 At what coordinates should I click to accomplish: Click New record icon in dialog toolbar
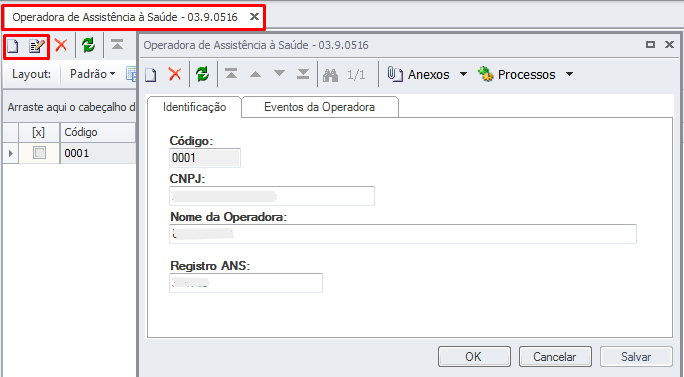pyautogui.click(x=151, y=75)
